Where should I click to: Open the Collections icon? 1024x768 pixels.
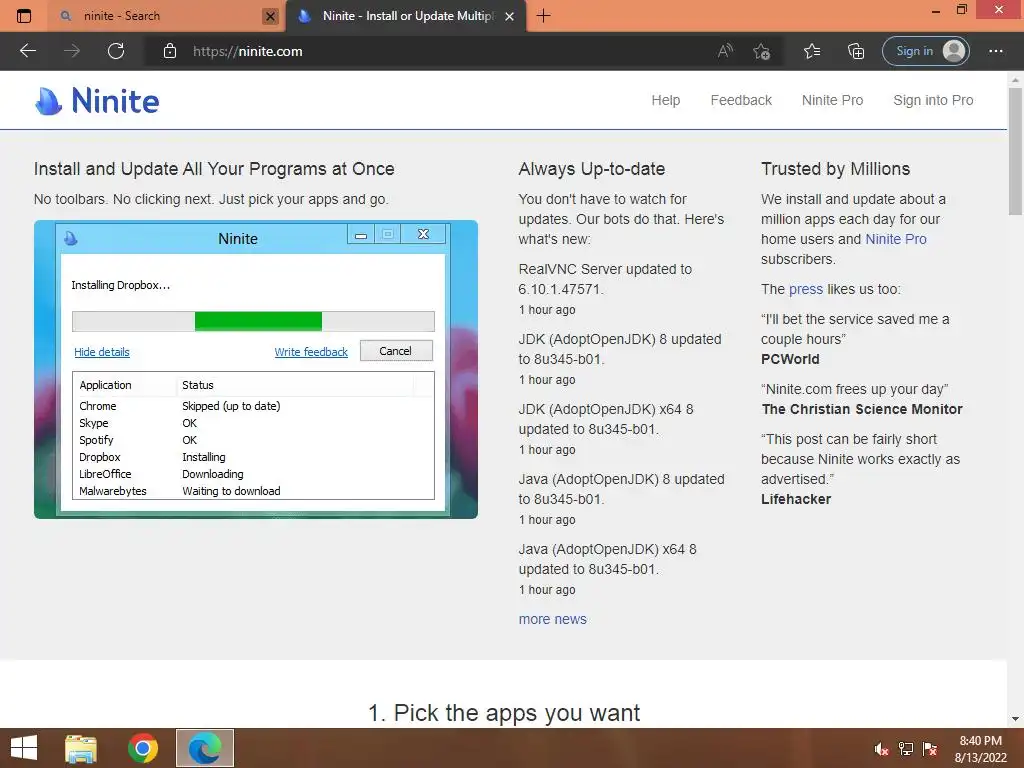856,51
